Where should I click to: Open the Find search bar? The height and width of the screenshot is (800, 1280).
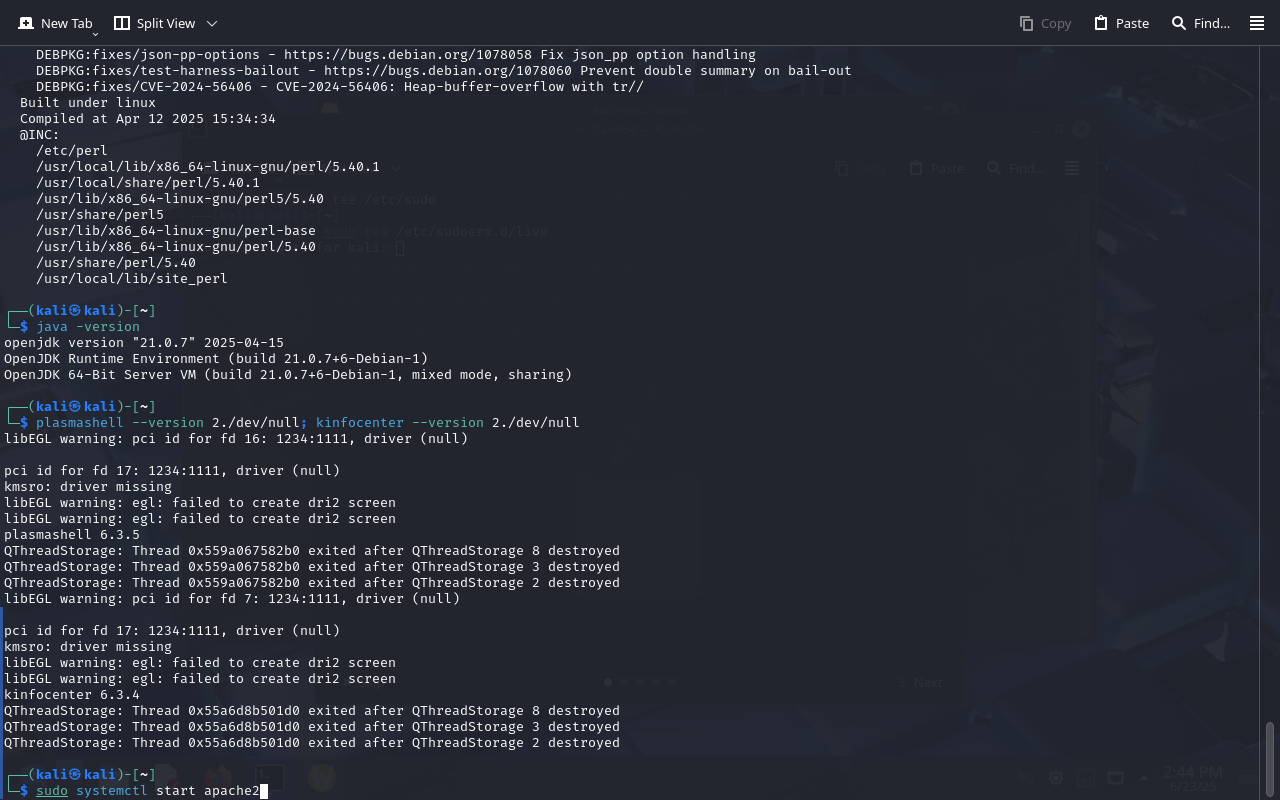click(x=1200, y=23)
